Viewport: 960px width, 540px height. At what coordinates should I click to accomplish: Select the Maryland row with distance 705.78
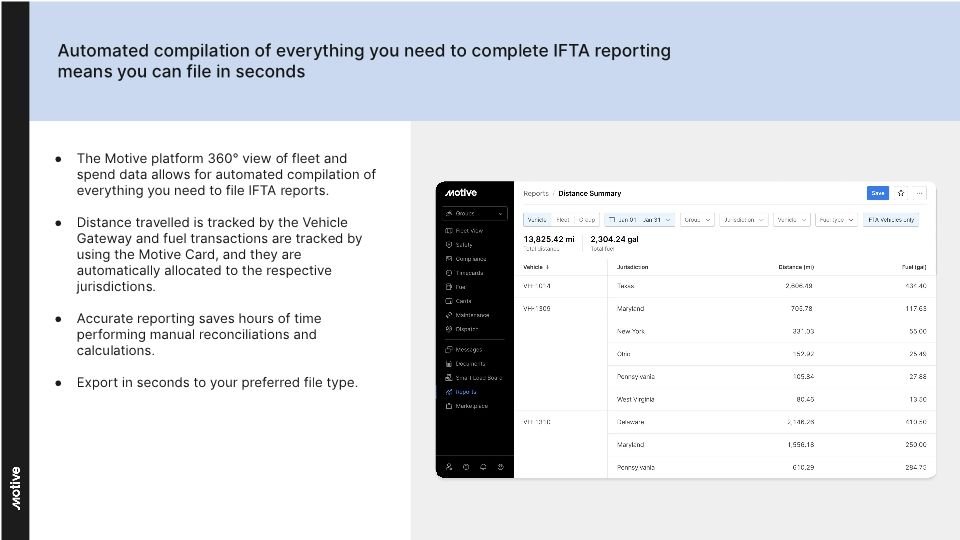pyautogui.click(x=771, y=309)
